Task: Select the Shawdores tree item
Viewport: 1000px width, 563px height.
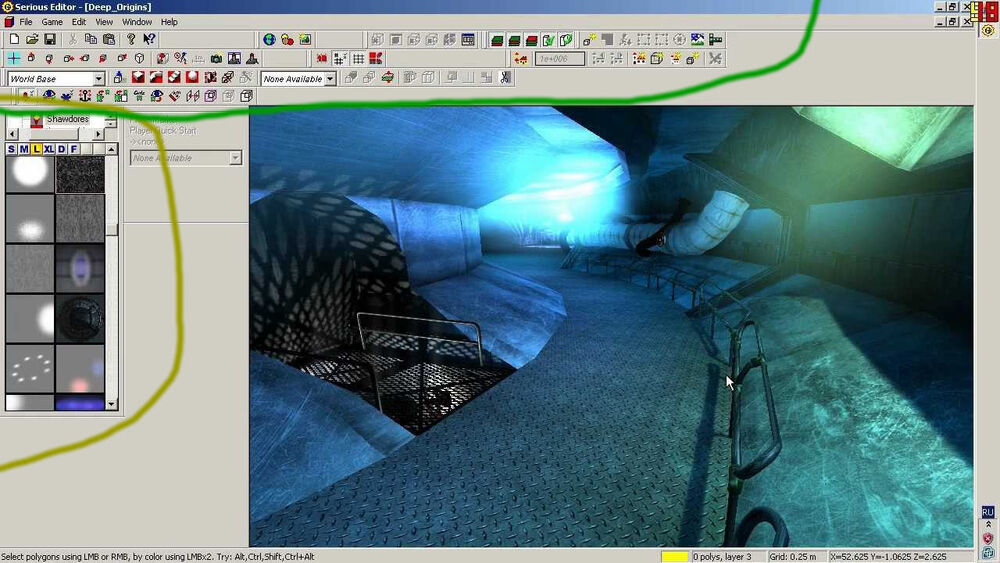Action: (68, 119)
